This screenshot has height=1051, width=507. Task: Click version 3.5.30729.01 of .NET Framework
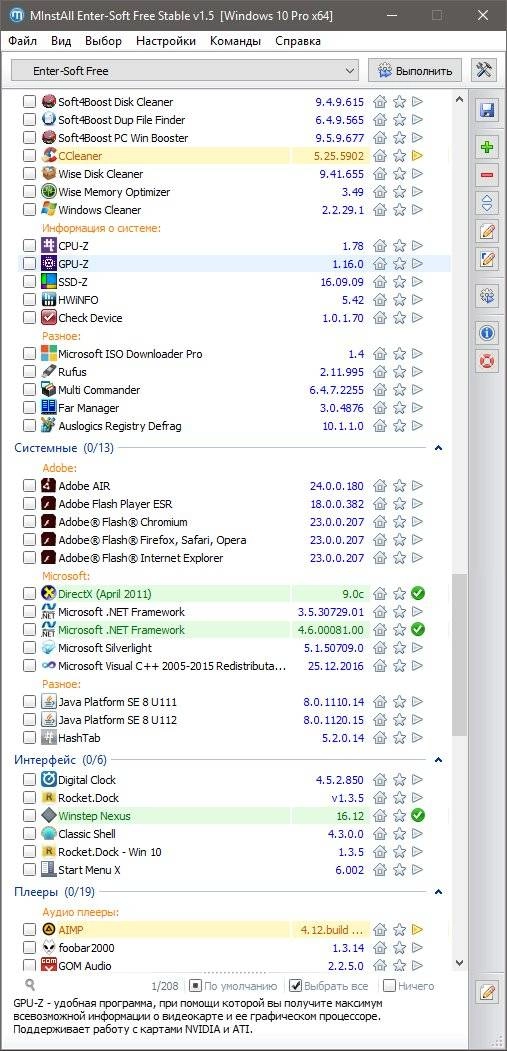pos(331,612)
